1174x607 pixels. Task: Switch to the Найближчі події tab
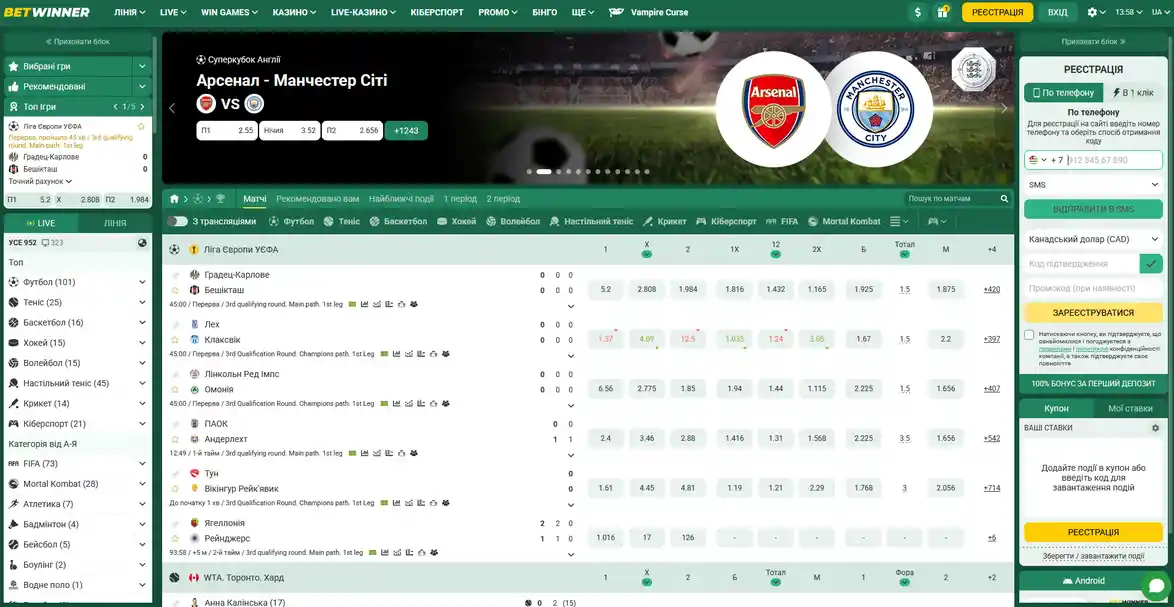(401, 199)
